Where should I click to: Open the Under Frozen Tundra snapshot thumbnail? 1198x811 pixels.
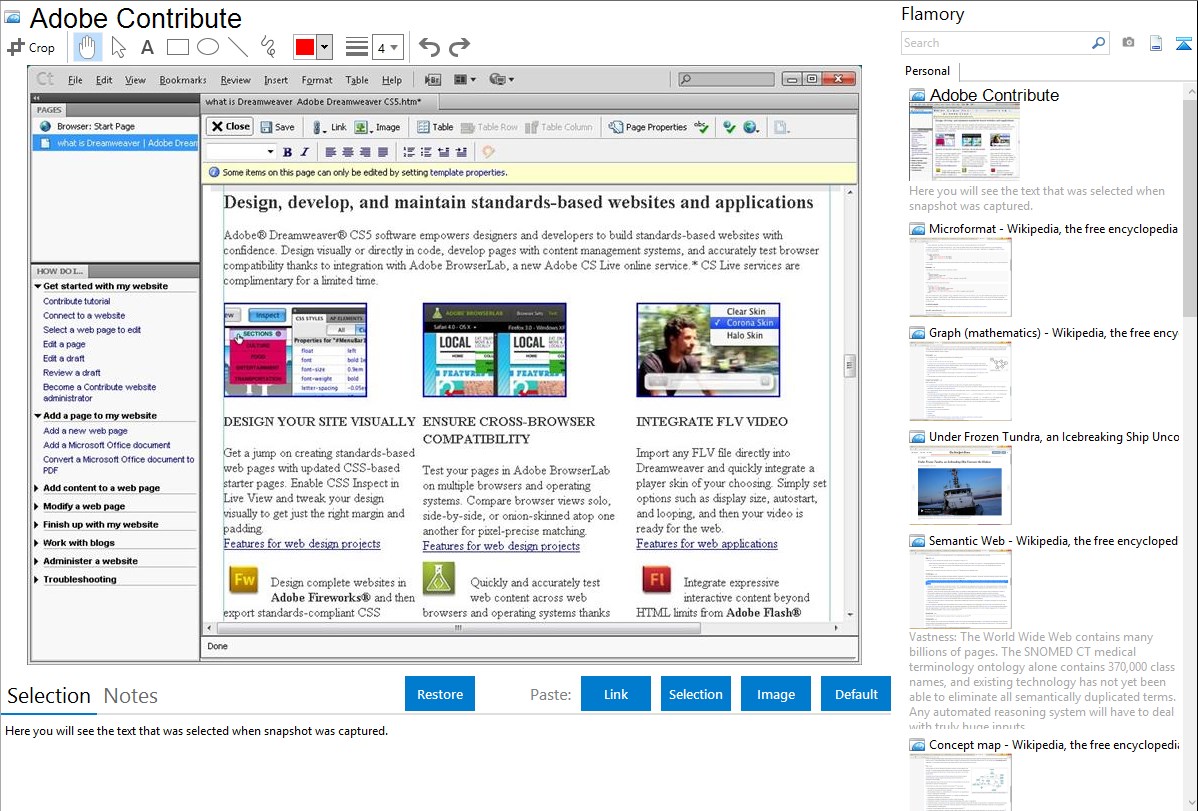(x=960, y=485)
